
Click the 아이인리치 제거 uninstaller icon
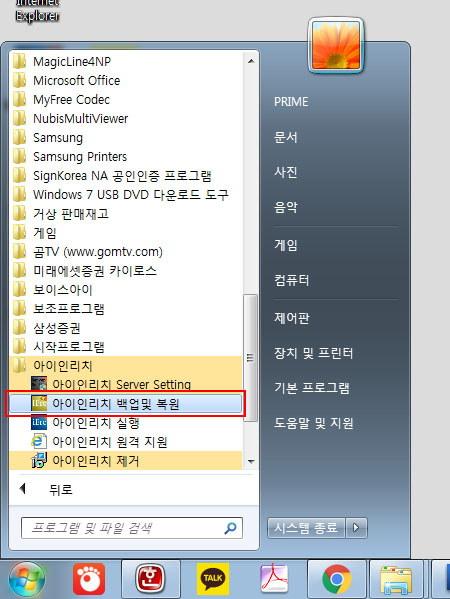[39, 460]
